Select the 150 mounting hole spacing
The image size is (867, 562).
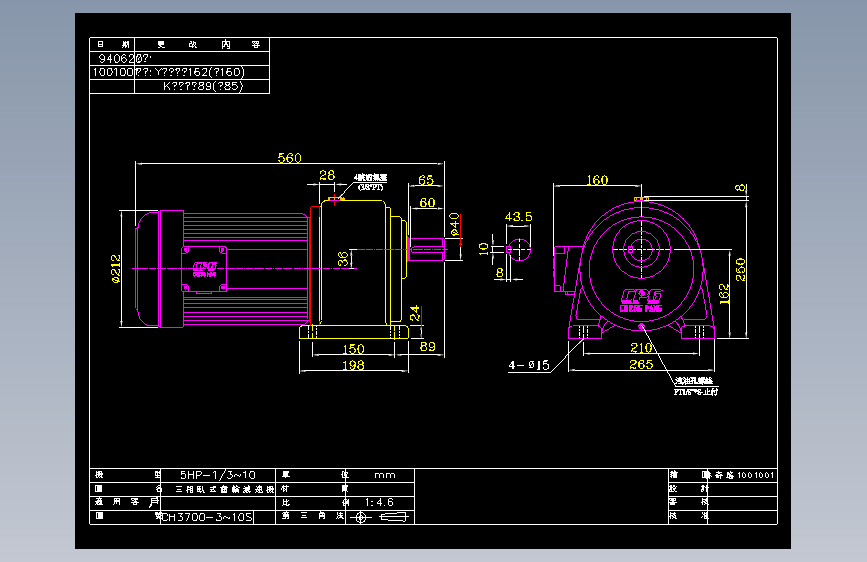coord(353,349)
